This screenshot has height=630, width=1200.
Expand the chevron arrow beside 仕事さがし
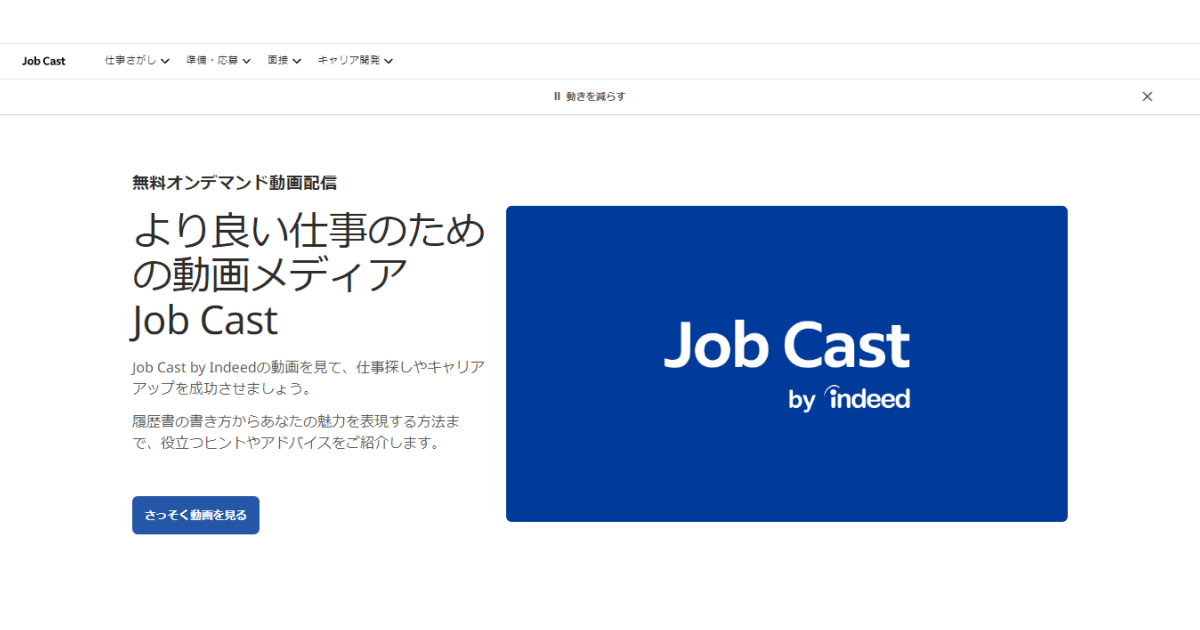[165, 61]
